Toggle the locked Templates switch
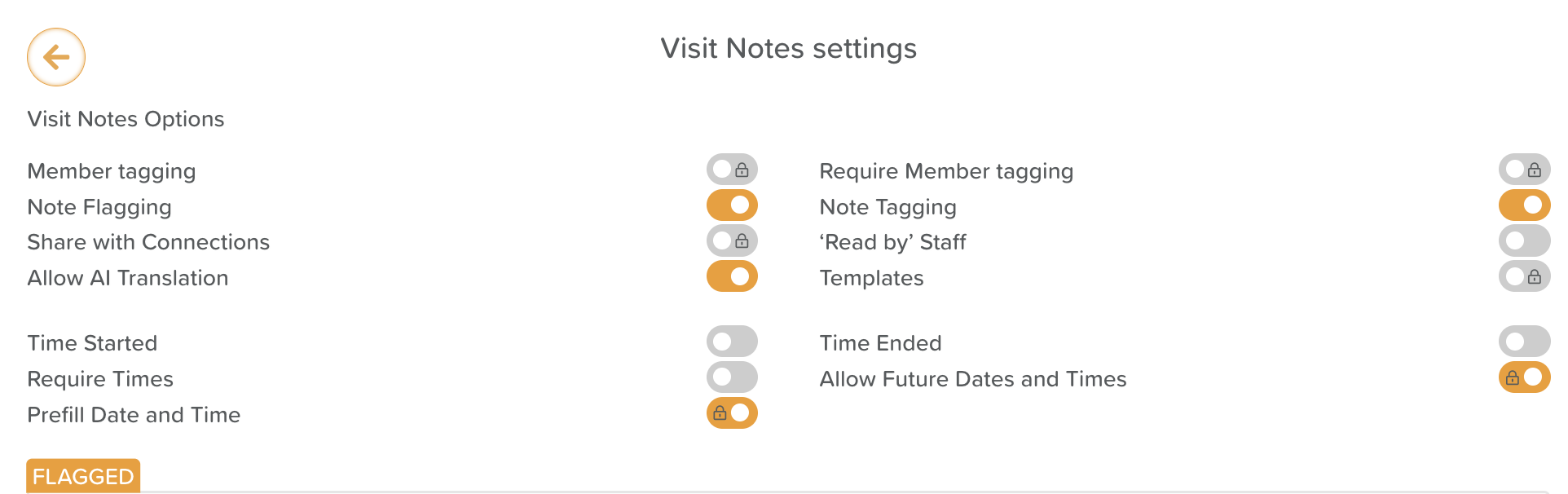The height and width of the screenshot is (494, 1568). pos(1524,277)
